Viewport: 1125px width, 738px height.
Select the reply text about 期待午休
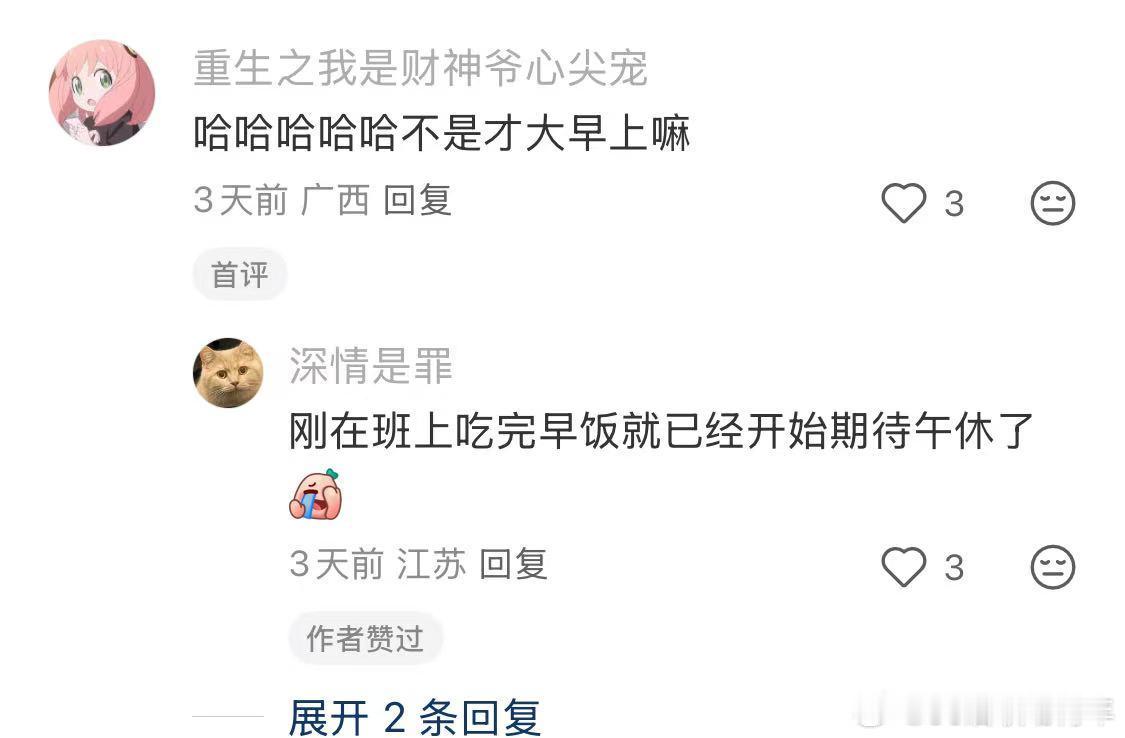661,431
